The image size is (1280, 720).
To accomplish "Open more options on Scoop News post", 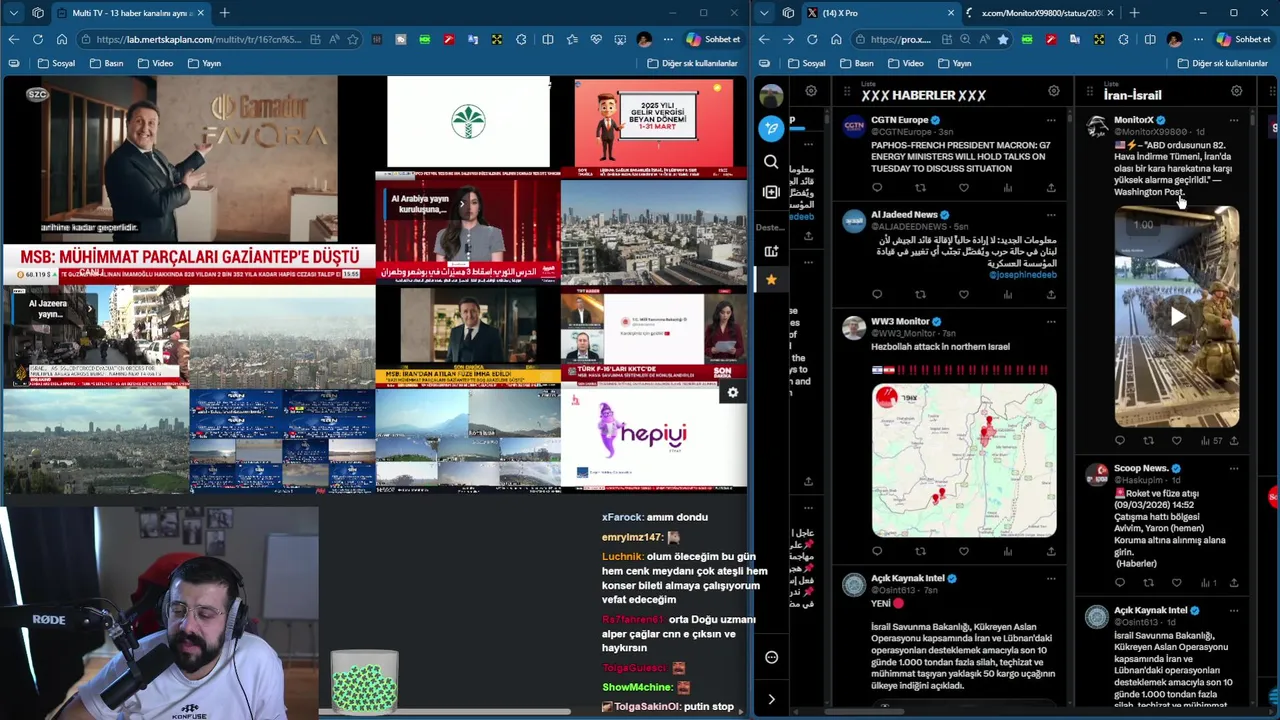I will point(1234,468).
